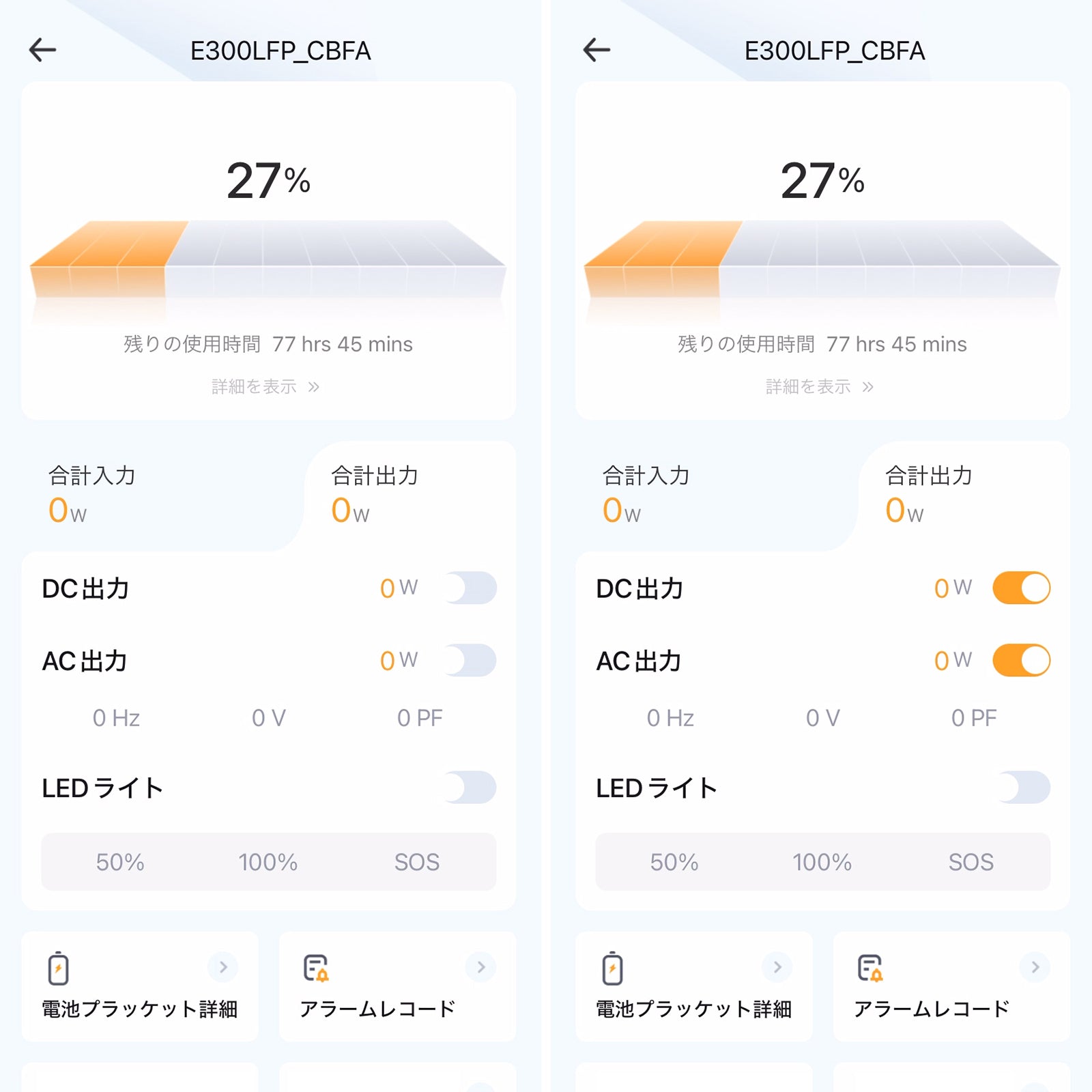This screenshot has width=1092, height=1092.
Task: Tap the battery icon on the right screen
Action: pos(613,968)
